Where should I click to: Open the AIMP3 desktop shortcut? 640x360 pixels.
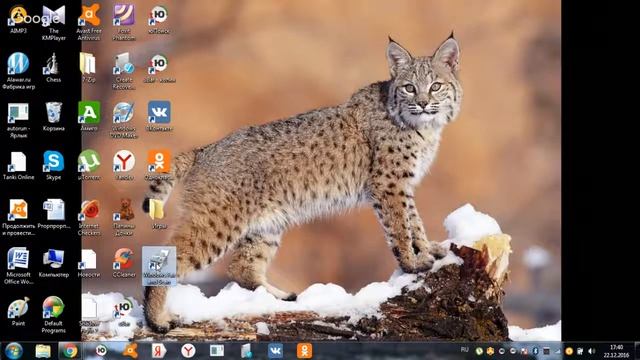18,19
